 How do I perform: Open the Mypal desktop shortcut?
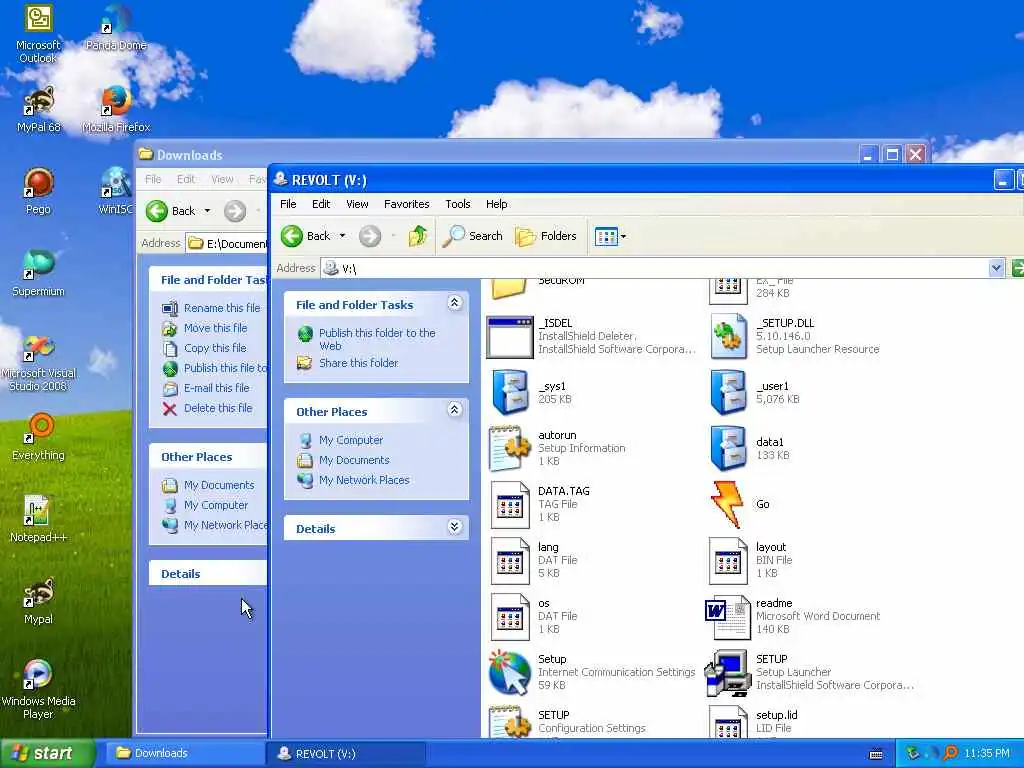click(38, 601)
